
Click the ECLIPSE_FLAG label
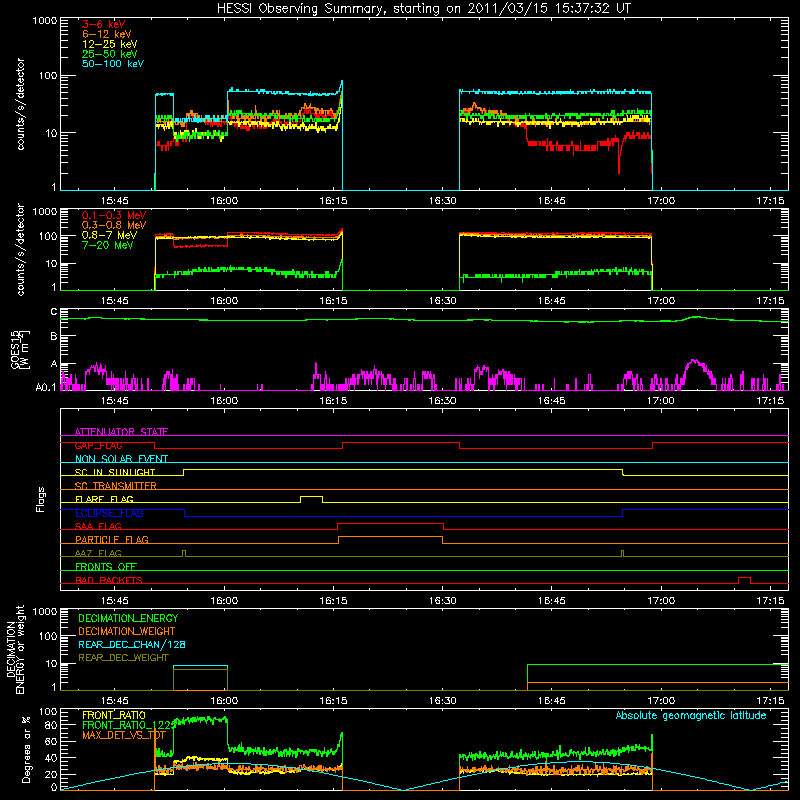pyautogui.click(x=109, y=513)
